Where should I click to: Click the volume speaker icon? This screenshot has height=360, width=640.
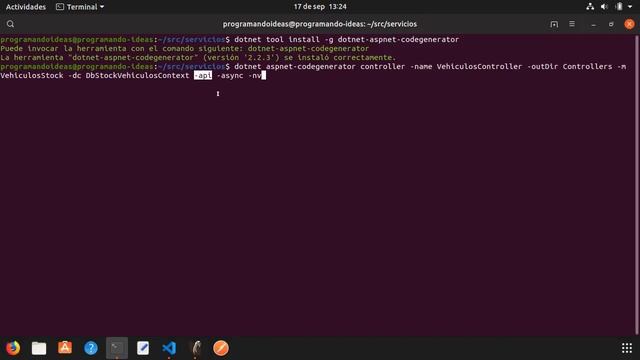coord(604,7)
